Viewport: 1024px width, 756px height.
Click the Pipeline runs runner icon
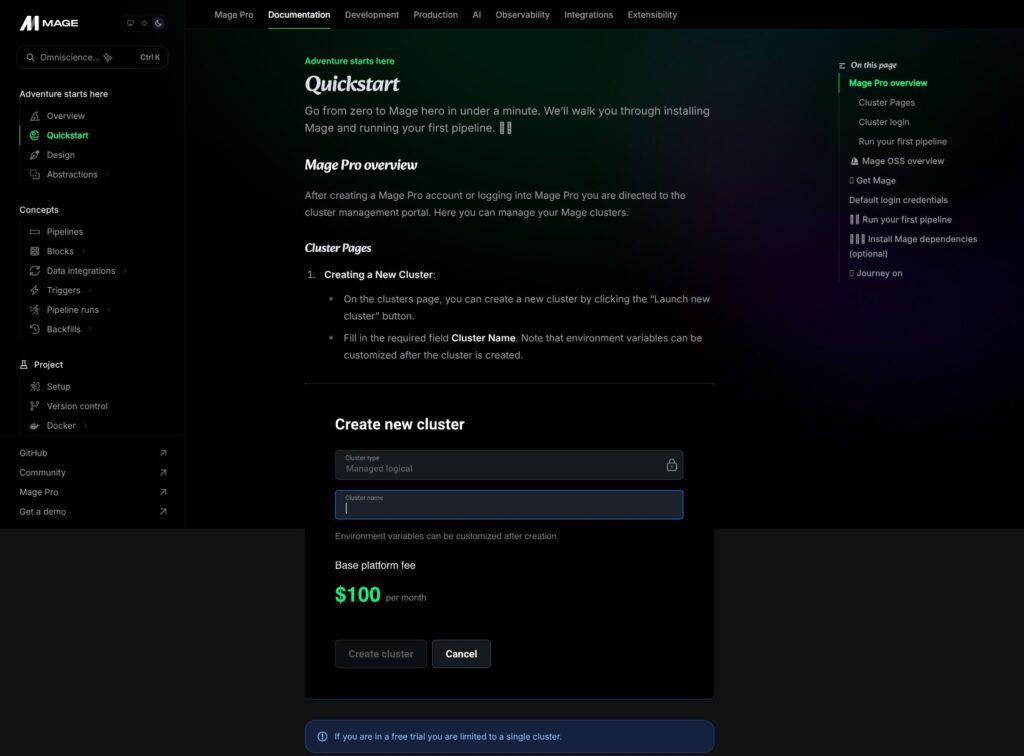click(x=35, y=310)
